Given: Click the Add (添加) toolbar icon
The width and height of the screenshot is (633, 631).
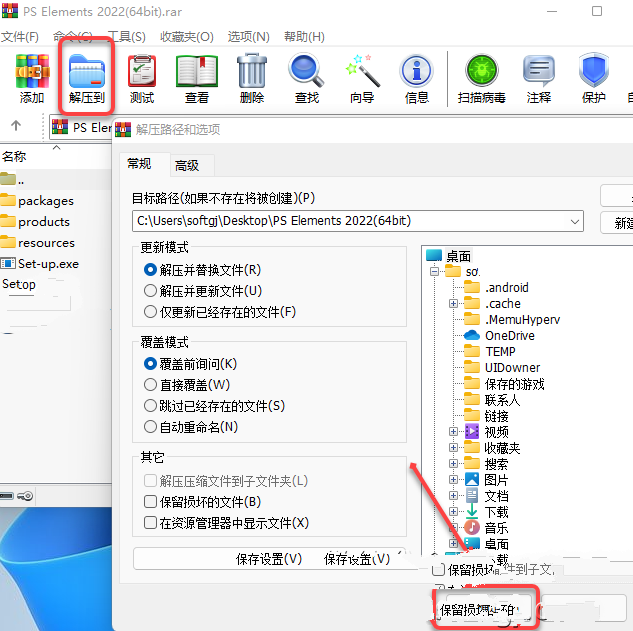Looking at the screenshot, I should pyautogui.click(x=32, y=79).
